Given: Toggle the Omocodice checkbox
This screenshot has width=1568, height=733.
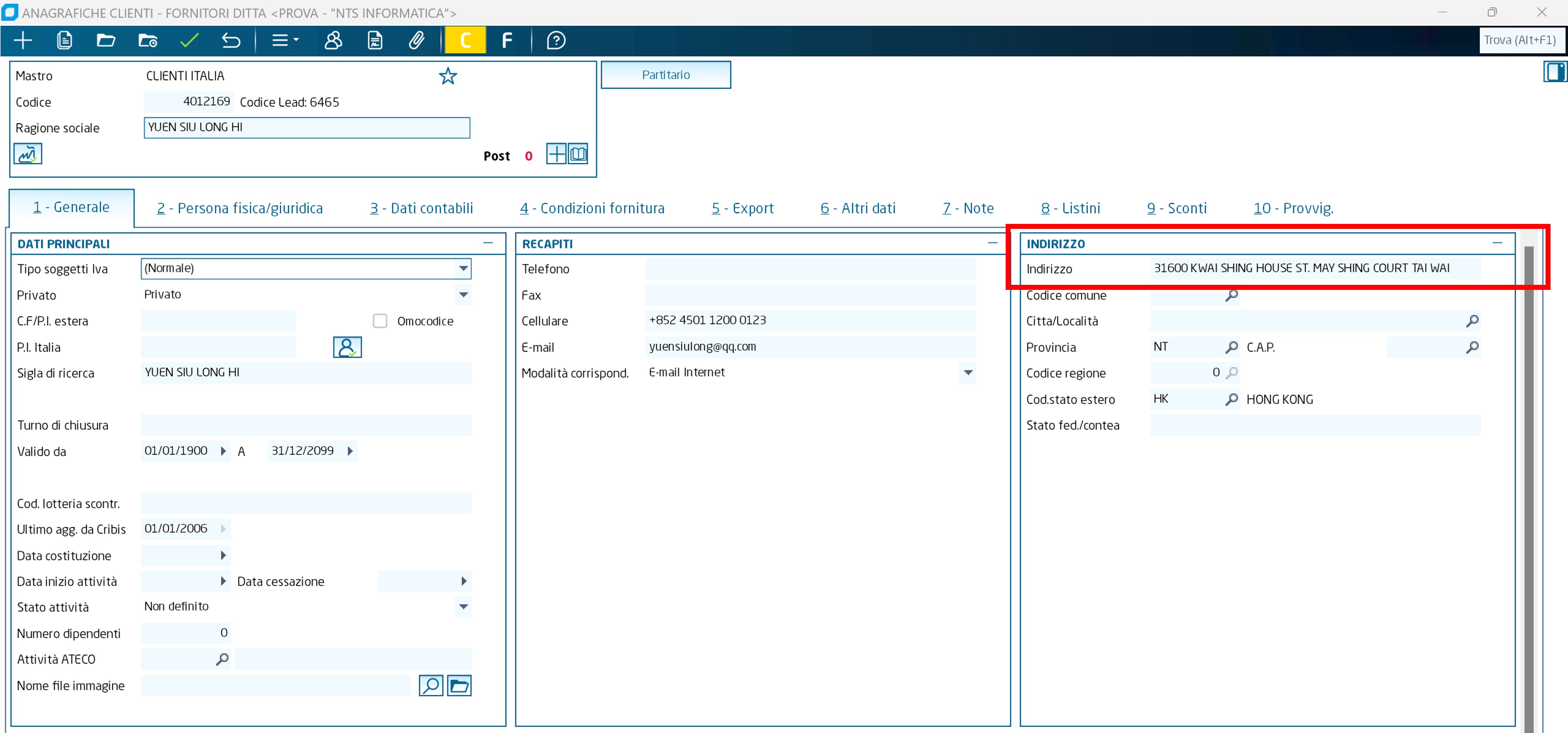Looking at the screenshot, I should pos(380,321).
